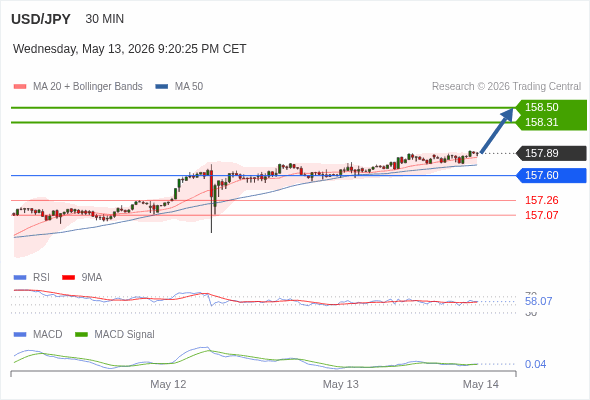Viewport: 590px width, 400px height.
Task: Click the MA 50 legend label
Action: coord(189,87)
